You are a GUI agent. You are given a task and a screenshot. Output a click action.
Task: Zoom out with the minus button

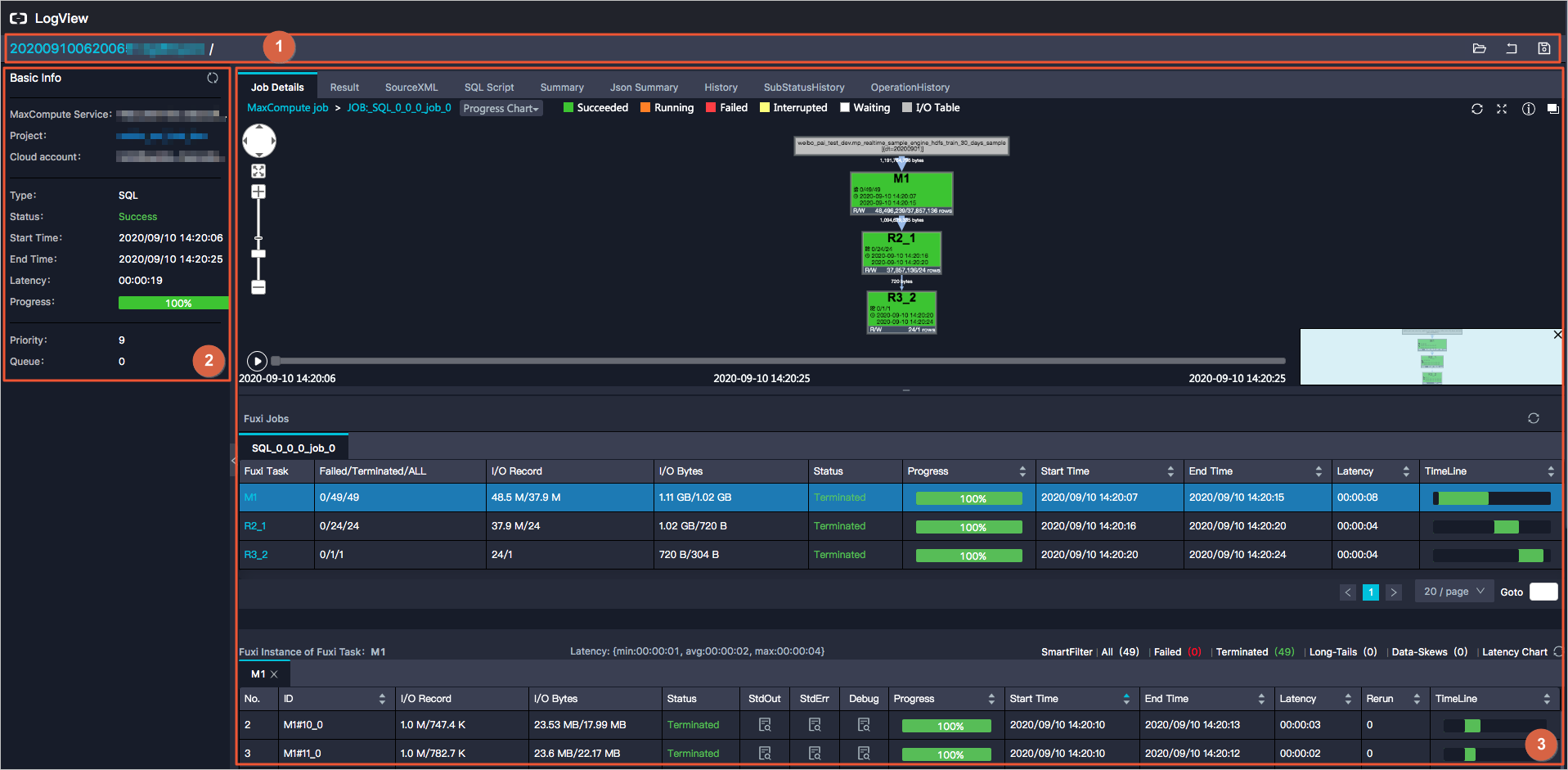258,287
